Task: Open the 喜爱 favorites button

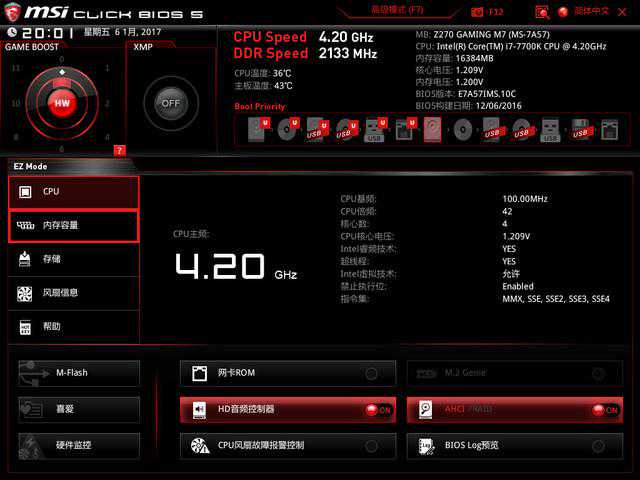Action: (x=78, y=409)
